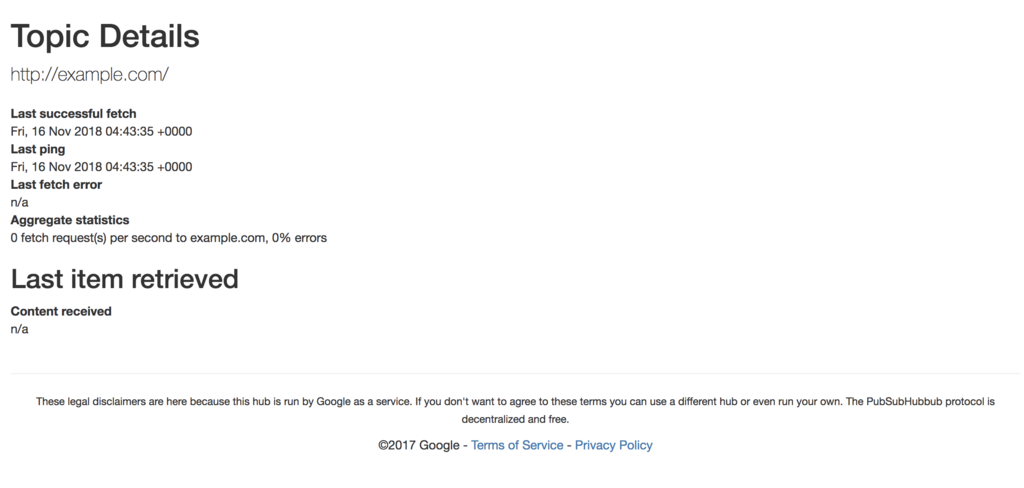Click the Last ping timestamp value
The image size is (1024, 488).
click(x=101, y=167)
